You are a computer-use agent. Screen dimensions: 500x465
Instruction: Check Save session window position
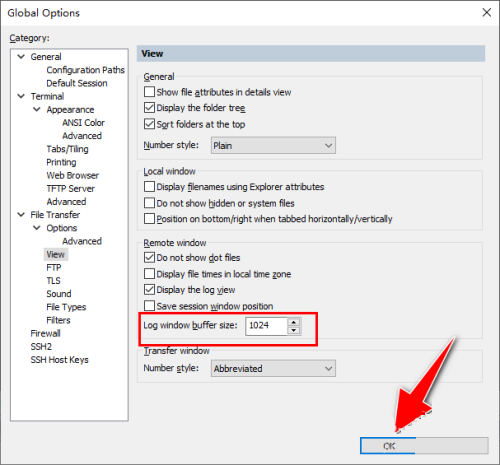click(149, 306)
